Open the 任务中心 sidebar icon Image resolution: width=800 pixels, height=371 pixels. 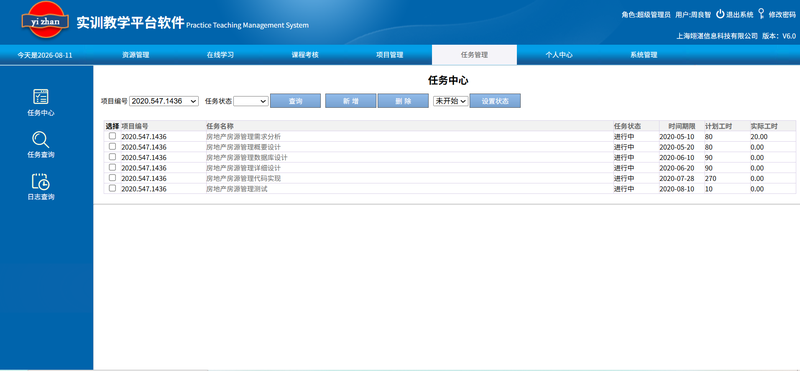[x=41, y=96]
